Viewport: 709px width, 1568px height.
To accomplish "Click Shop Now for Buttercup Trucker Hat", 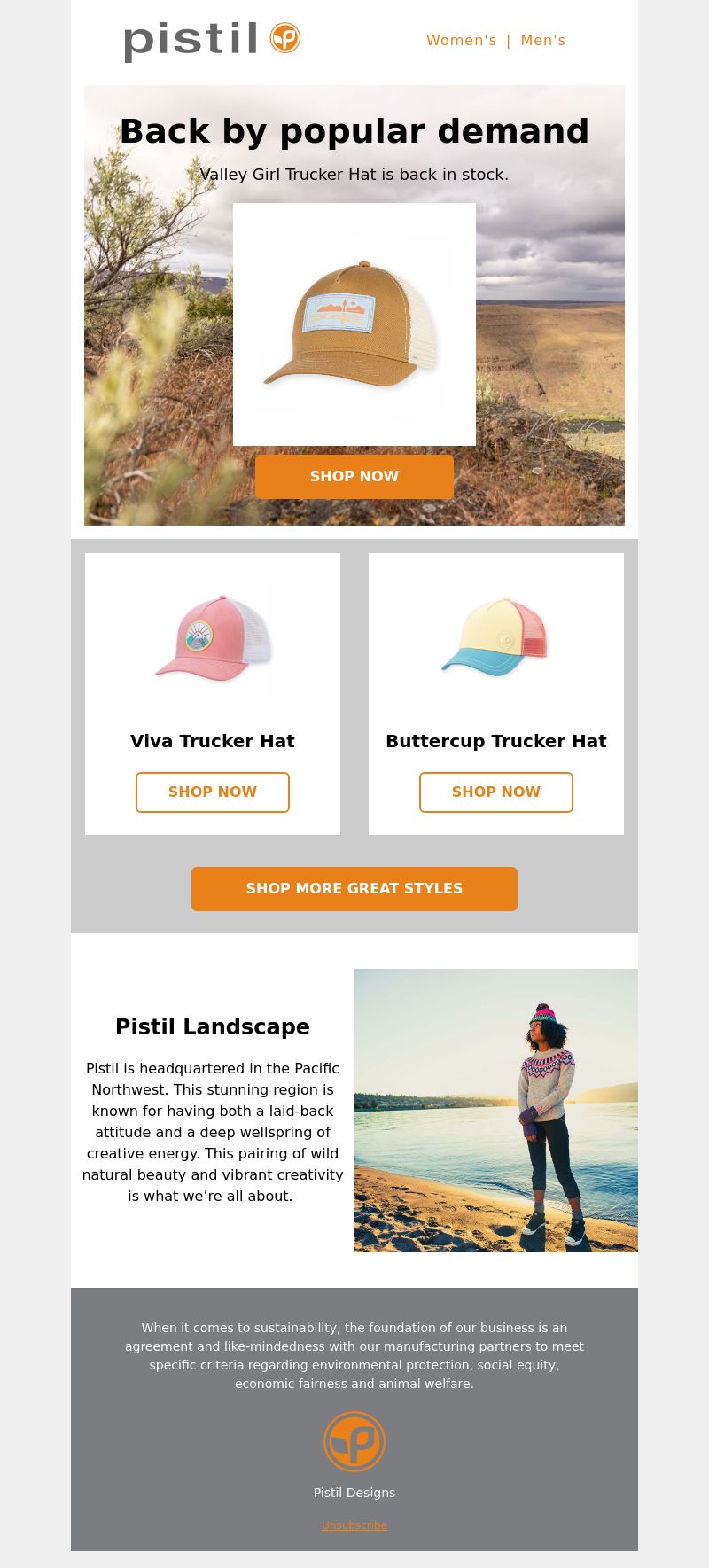I will click(x=496, y=792).
